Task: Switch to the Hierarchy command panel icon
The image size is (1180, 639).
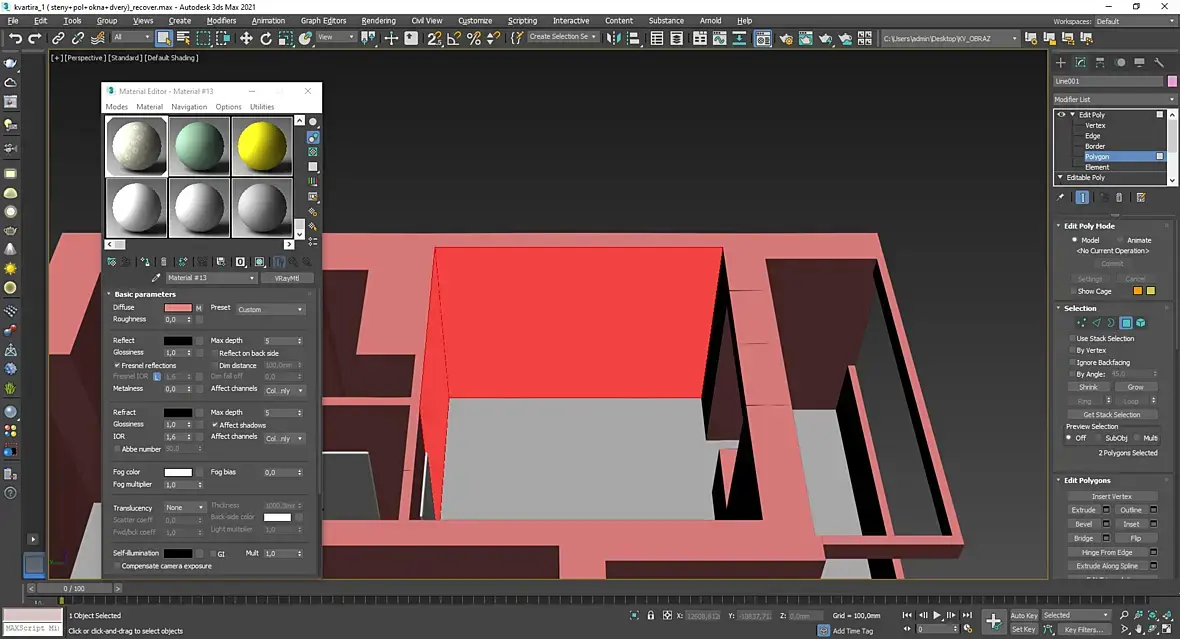Action: click(1100, 62)
